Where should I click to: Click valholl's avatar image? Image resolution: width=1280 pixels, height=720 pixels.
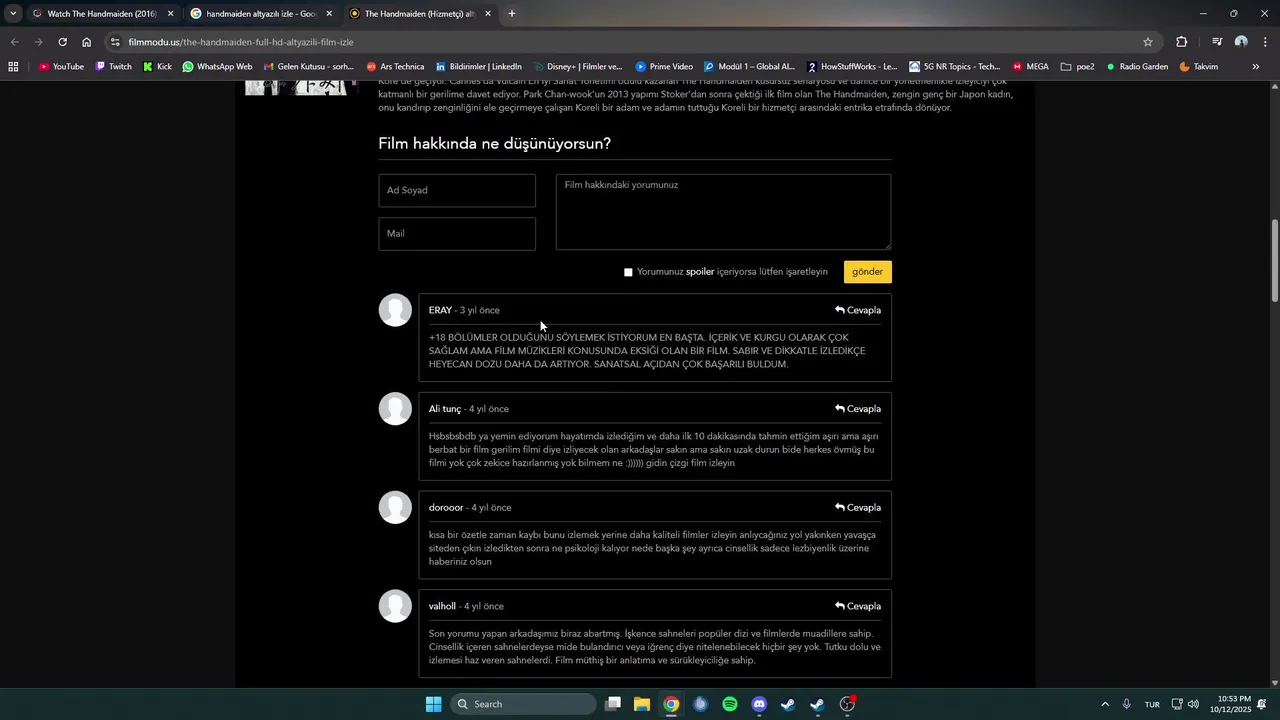pyautogui.click(x=395, y=606)
